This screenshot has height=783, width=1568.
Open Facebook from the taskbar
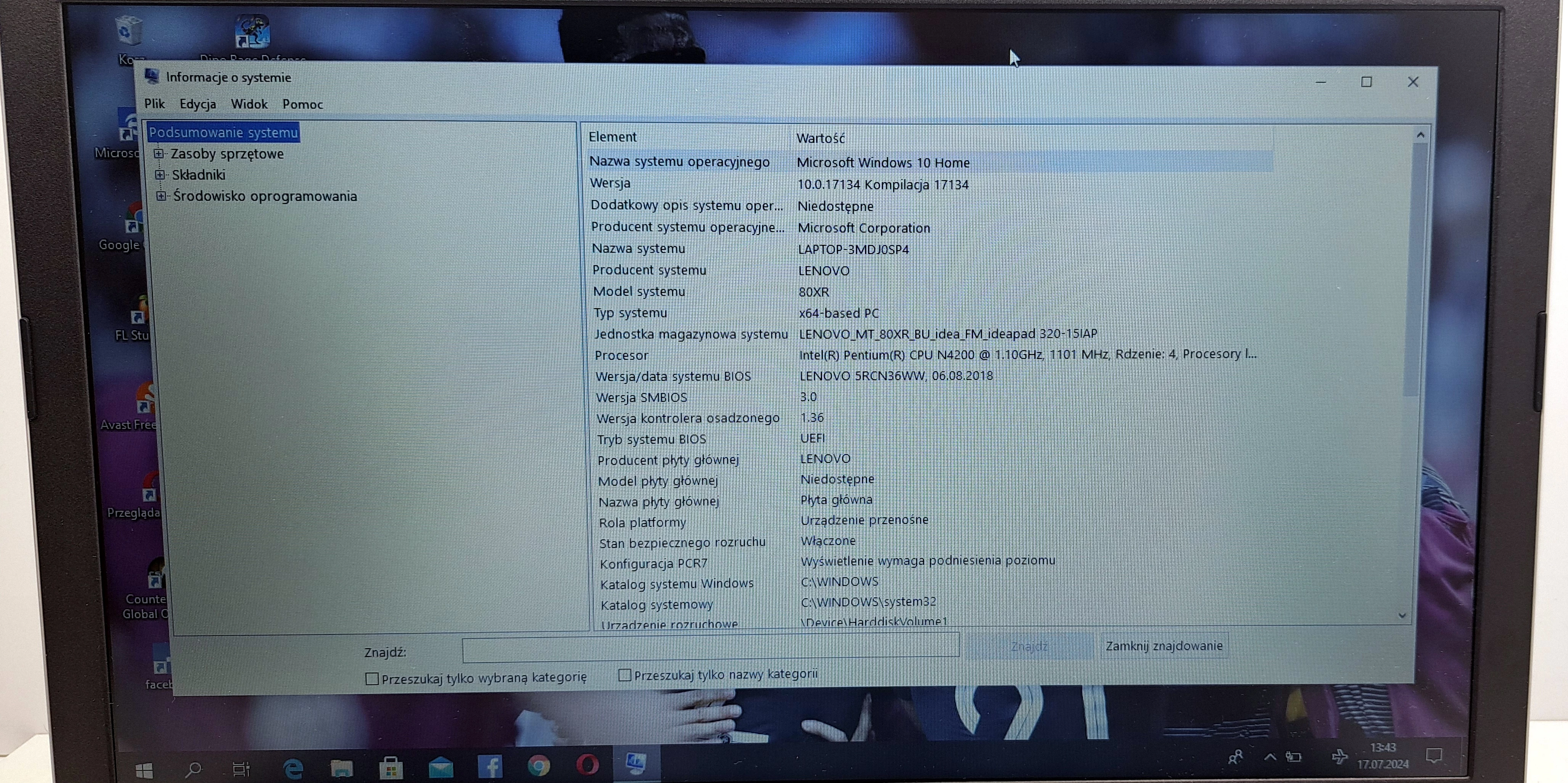pos(490,766)
